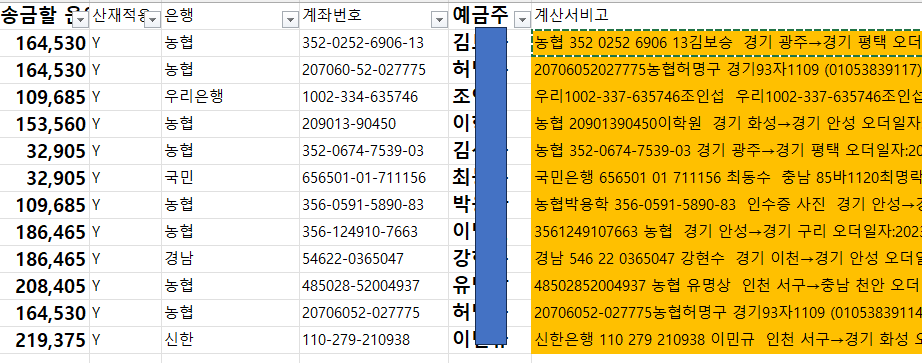Select the 경남 bank cell
This screenshot has width=922, height=363.
(230, 259)
